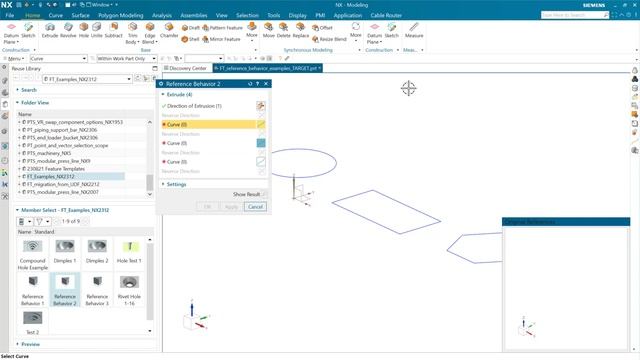
Task: Open the Menu dropdown button
Action: coord(14,58)
